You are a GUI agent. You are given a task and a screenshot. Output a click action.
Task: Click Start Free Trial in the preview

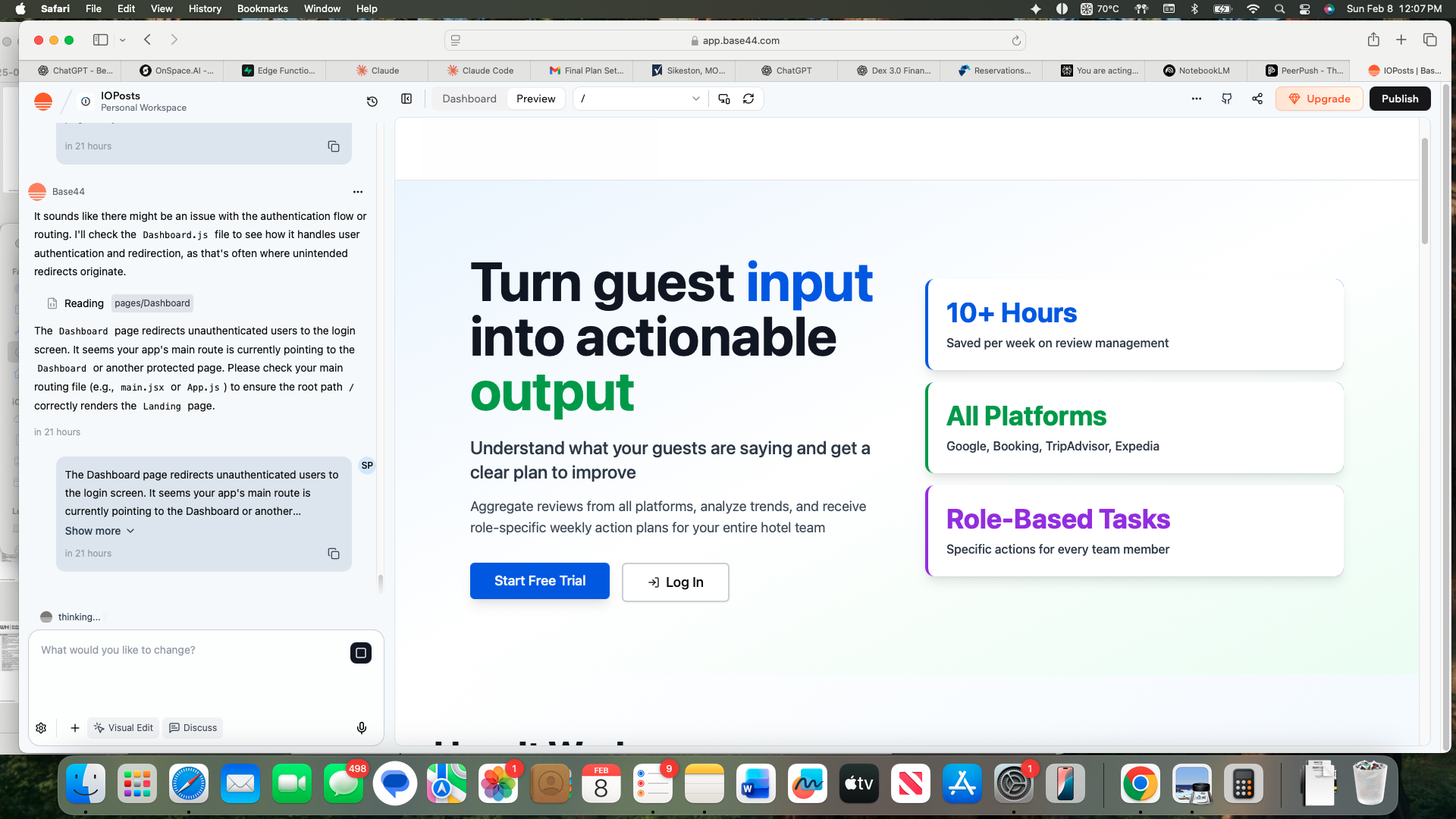point(539,581)
